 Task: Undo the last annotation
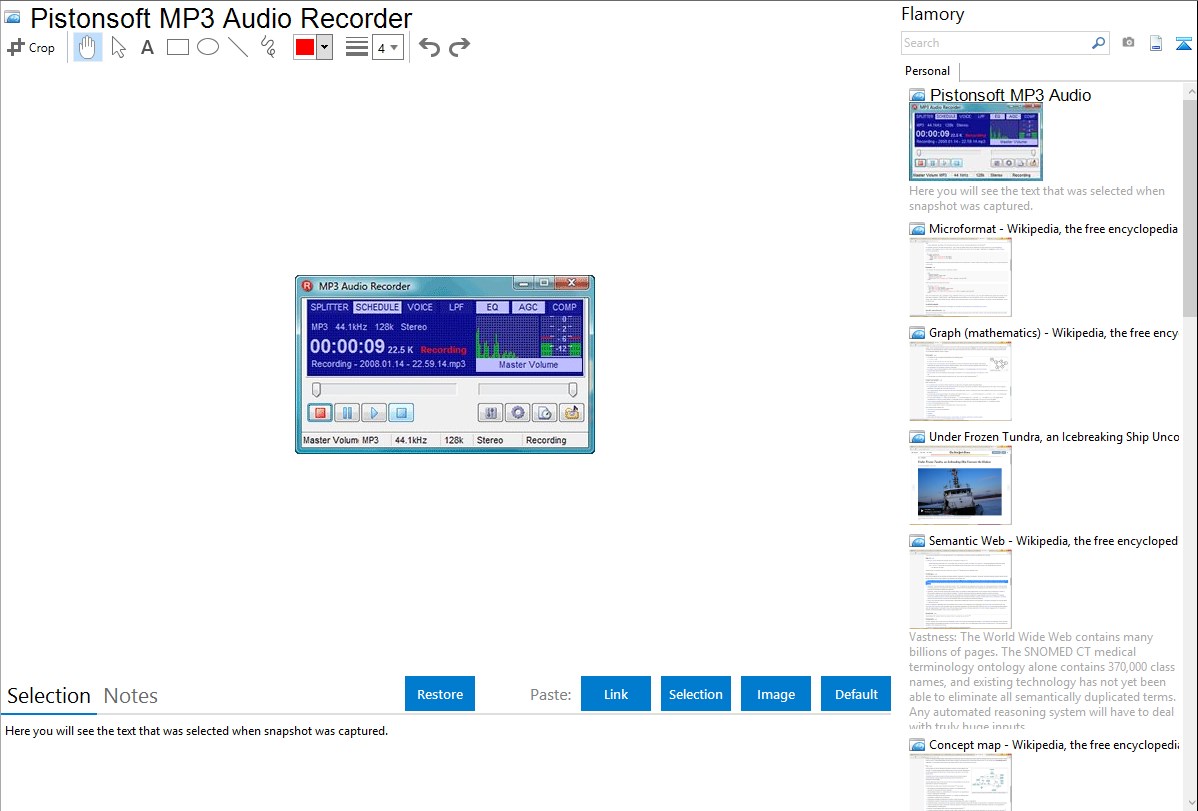[x=429, y=47]
